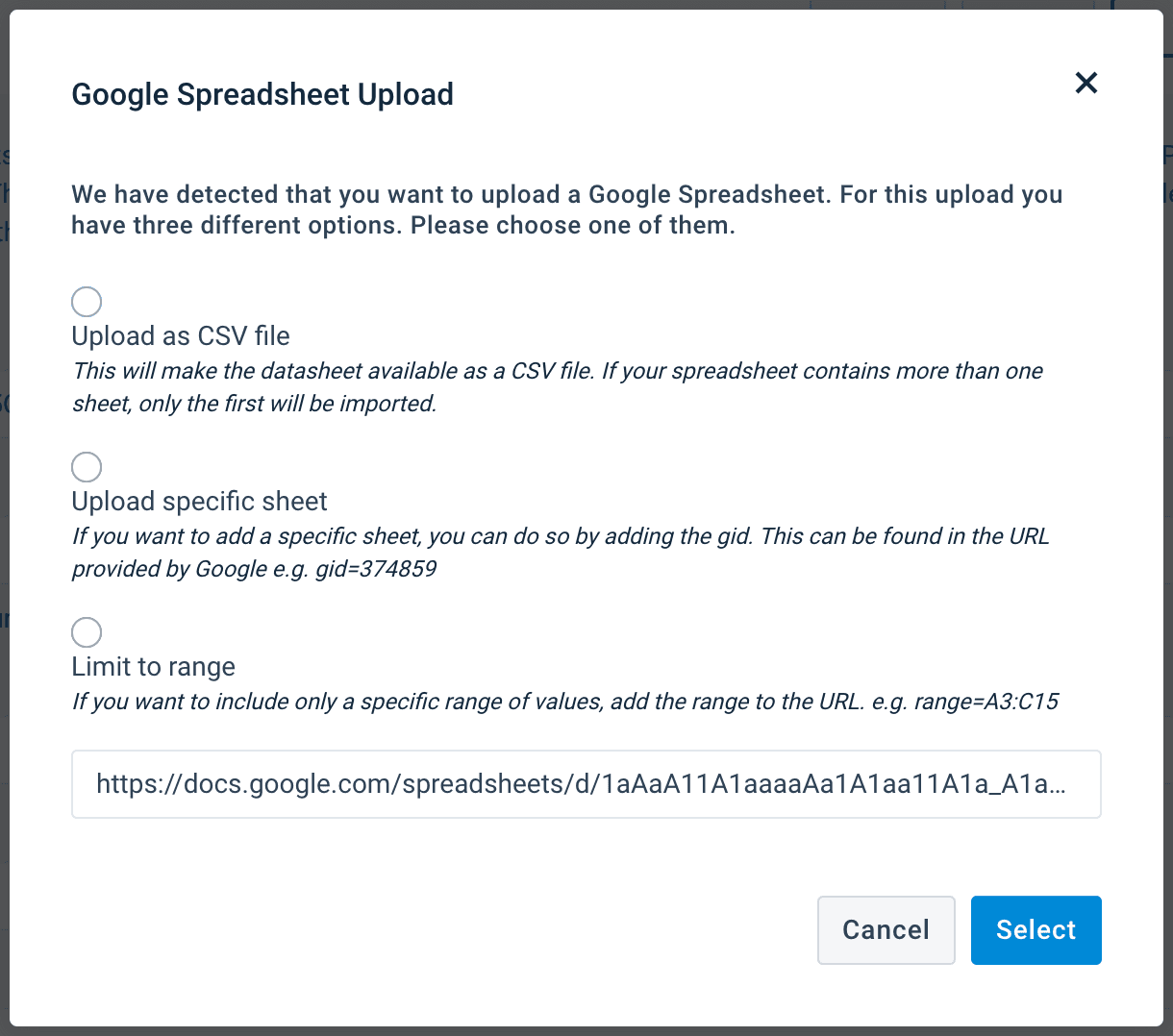Click the "gid=374859" example text

376,569
